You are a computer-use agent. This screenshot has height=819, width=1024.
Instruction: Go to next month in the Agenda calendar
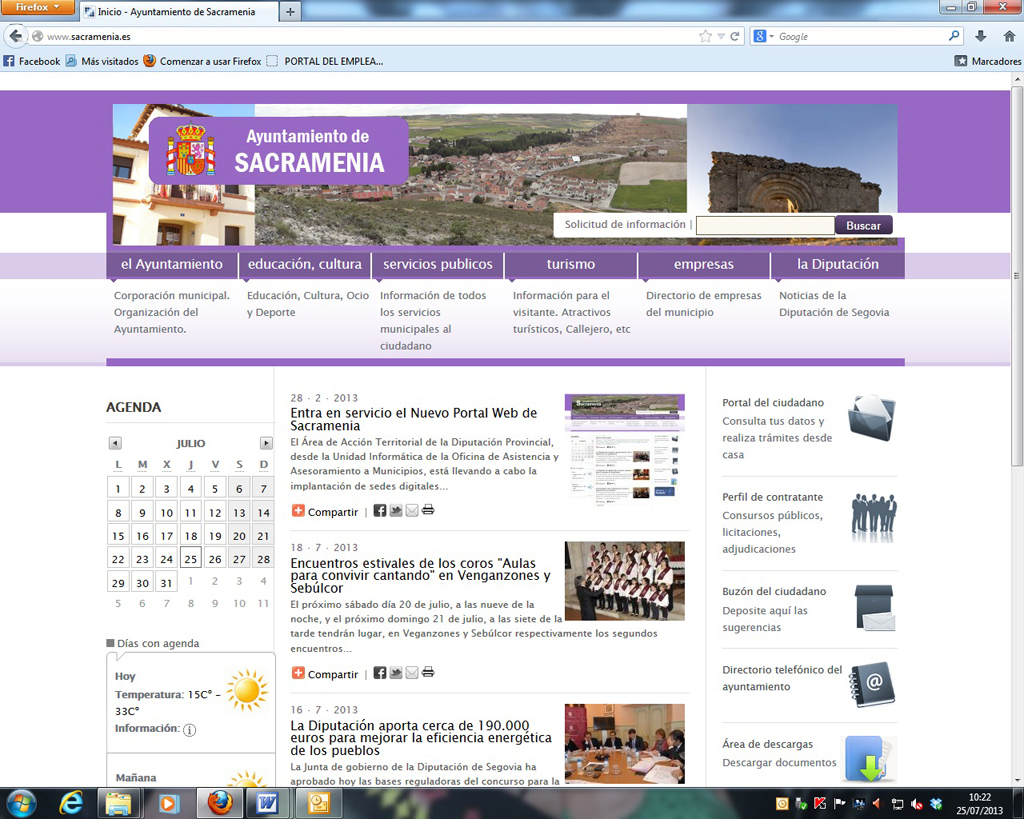266,443
